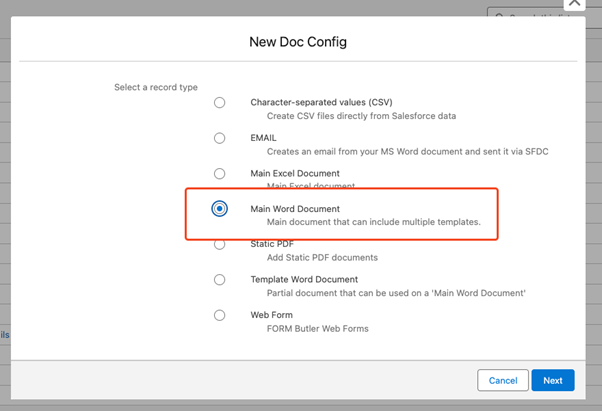Click the 'New Doc Config' dialog heading
Image resolution: width=602 pixels, height=411 pixels.
[x=298, y=42]
